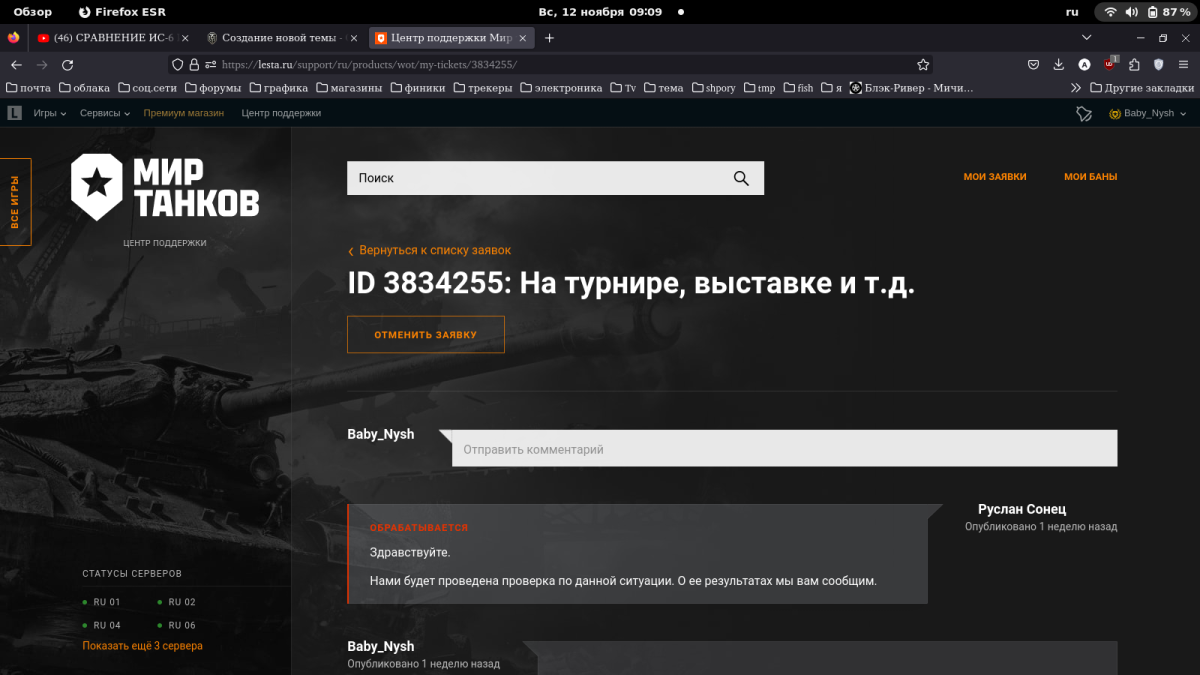Image resolution: width=1200 pixels, height=675 pixels.
Task: Open the Baby_Nysh account dropdown
Action: click(1147, 114)
